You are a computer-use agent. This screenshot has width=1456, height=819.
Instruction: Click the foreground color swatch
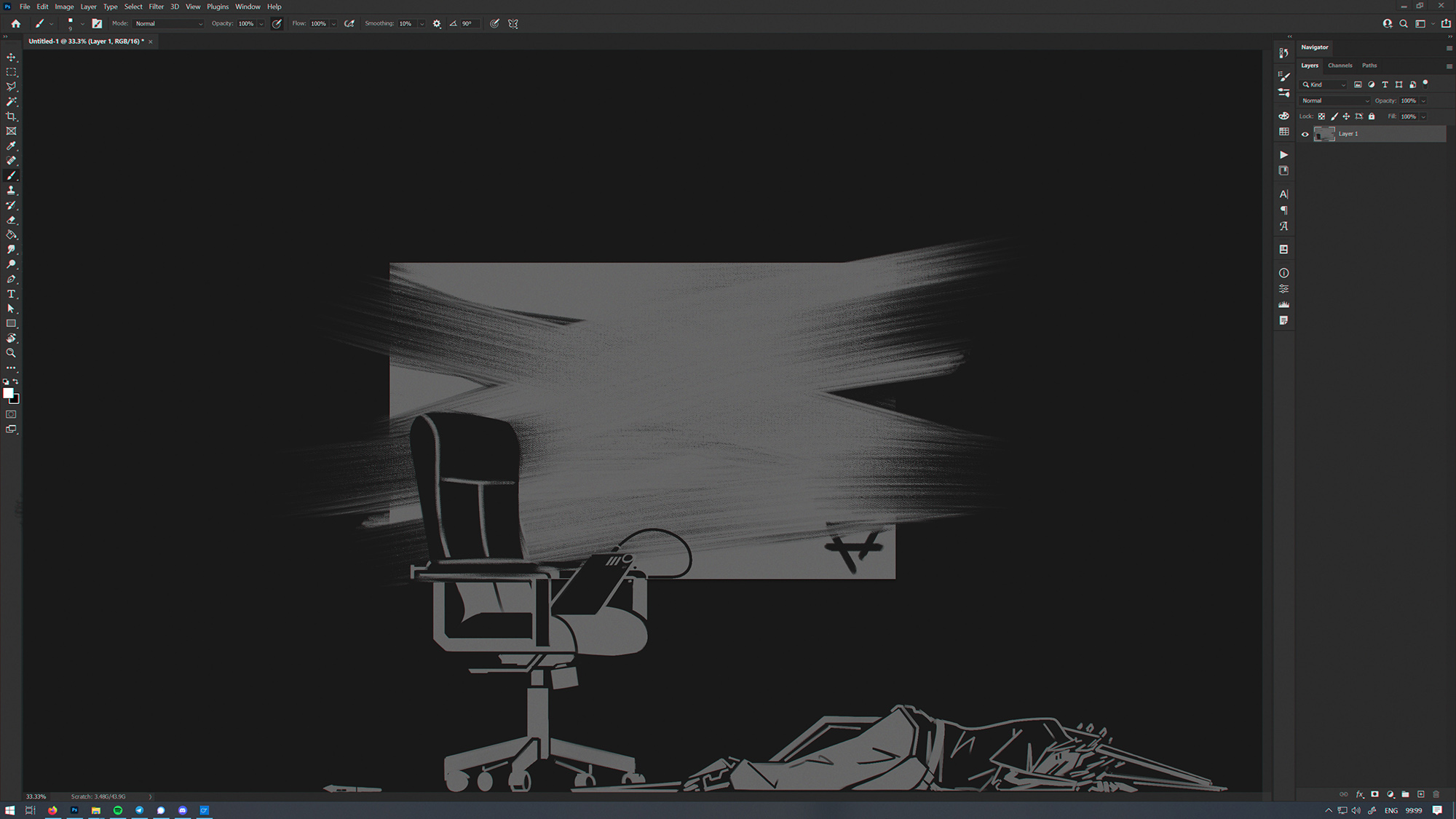tap(8, 393)
